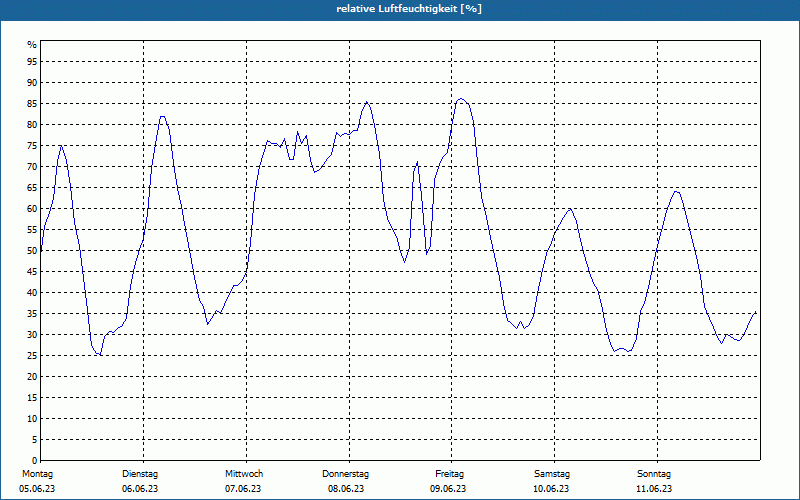
Task: Click the 15 value on the y-axis
Action: [x=32, y=397]
